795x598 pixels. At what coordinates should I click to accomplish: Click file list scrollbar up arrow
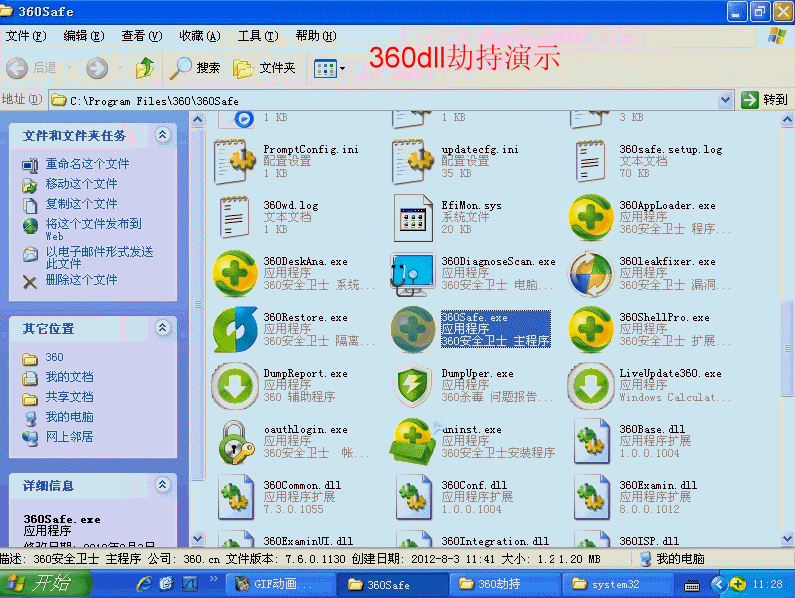click(787, 120)
